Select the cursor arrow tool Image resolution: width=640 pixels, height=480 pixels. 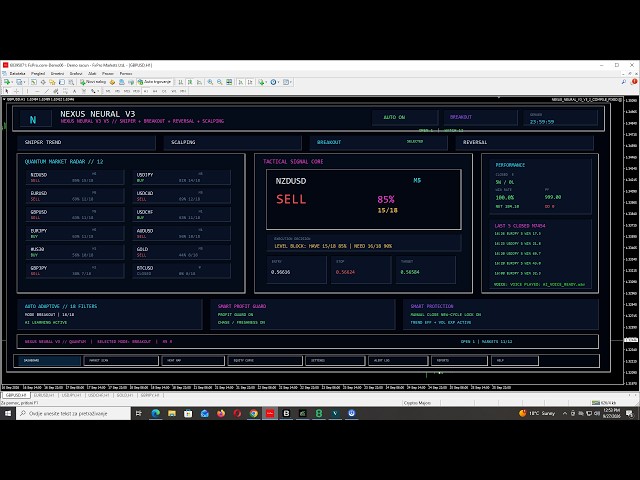click(7, 91)
